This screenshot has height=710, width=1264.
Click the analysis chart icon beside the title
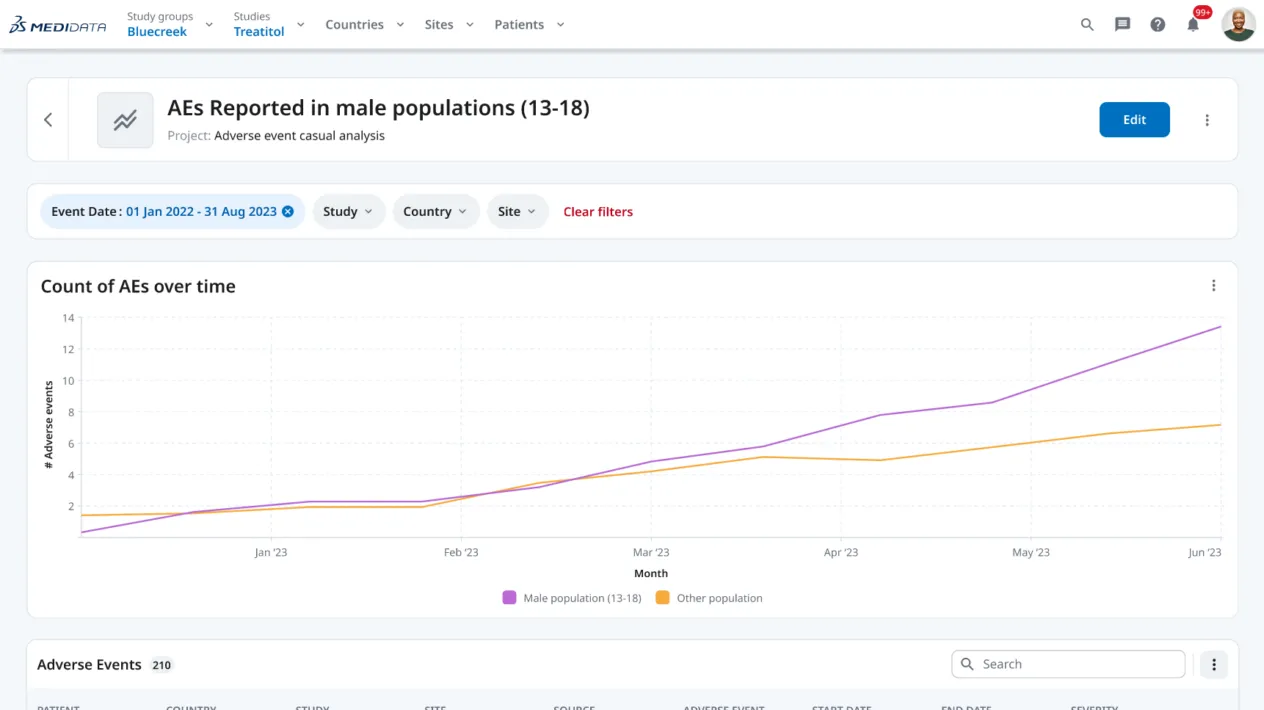tap(125, 119)
